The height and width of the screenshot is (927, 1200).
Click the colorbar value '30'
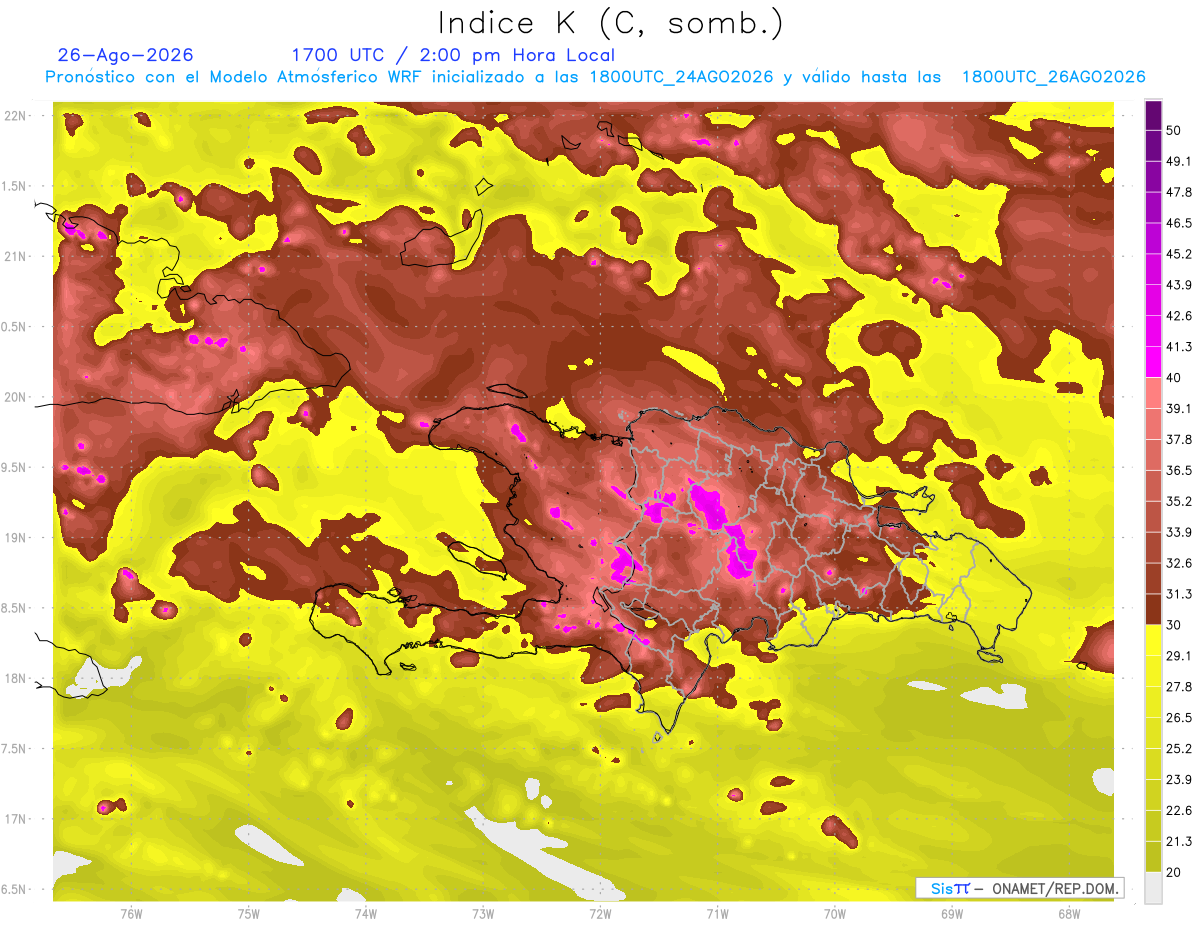point(1175,624)
